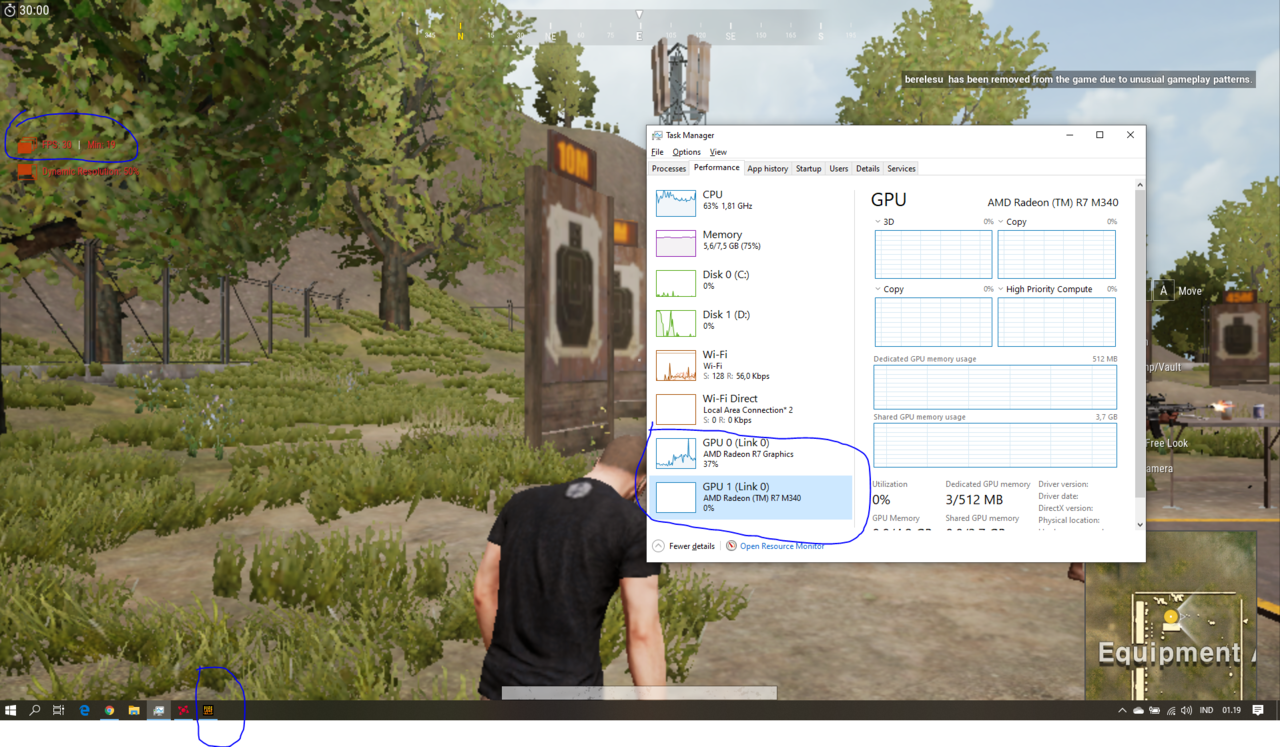Open OneDrive cloud tray icon

point(1138,710)
